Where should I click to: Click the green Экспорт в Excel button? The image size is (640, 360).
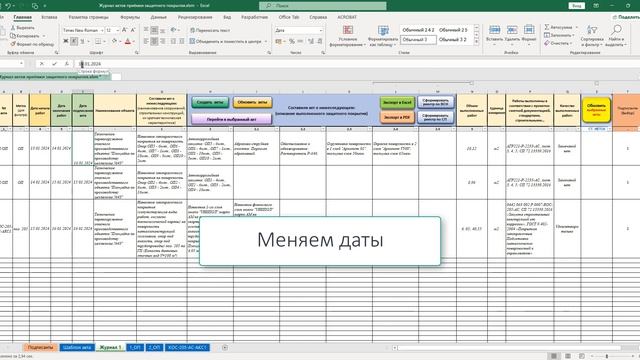[397, 102]
